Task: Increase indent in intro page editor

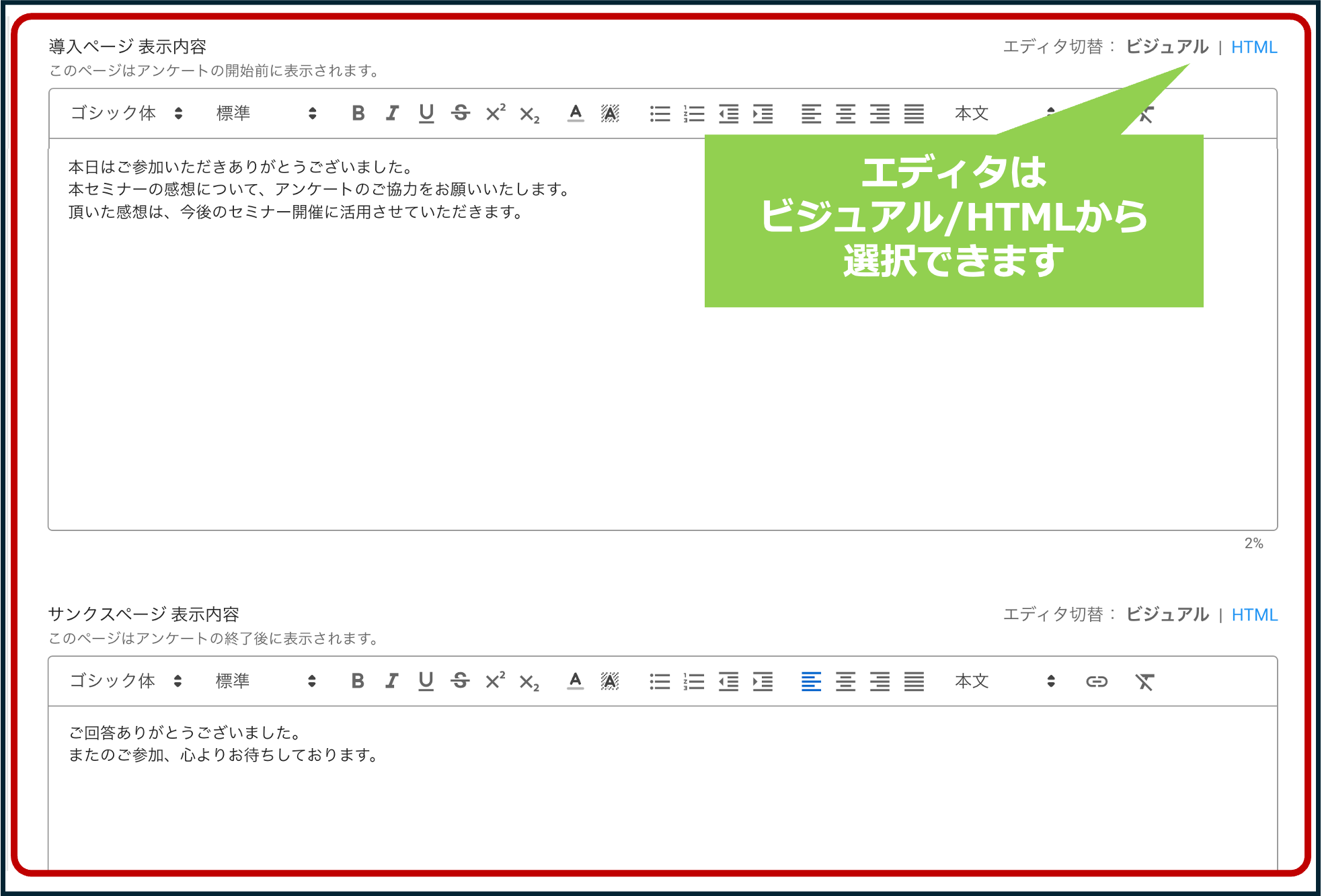Action: 763,114
